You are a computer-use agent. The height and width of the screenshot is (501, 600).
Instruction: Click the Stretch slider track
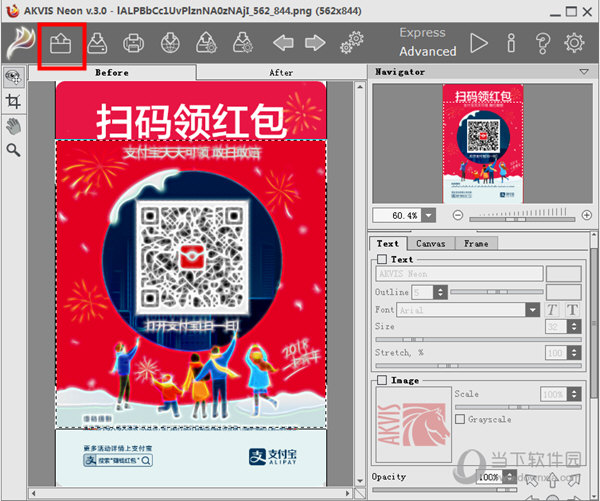[x=478, y=366]
